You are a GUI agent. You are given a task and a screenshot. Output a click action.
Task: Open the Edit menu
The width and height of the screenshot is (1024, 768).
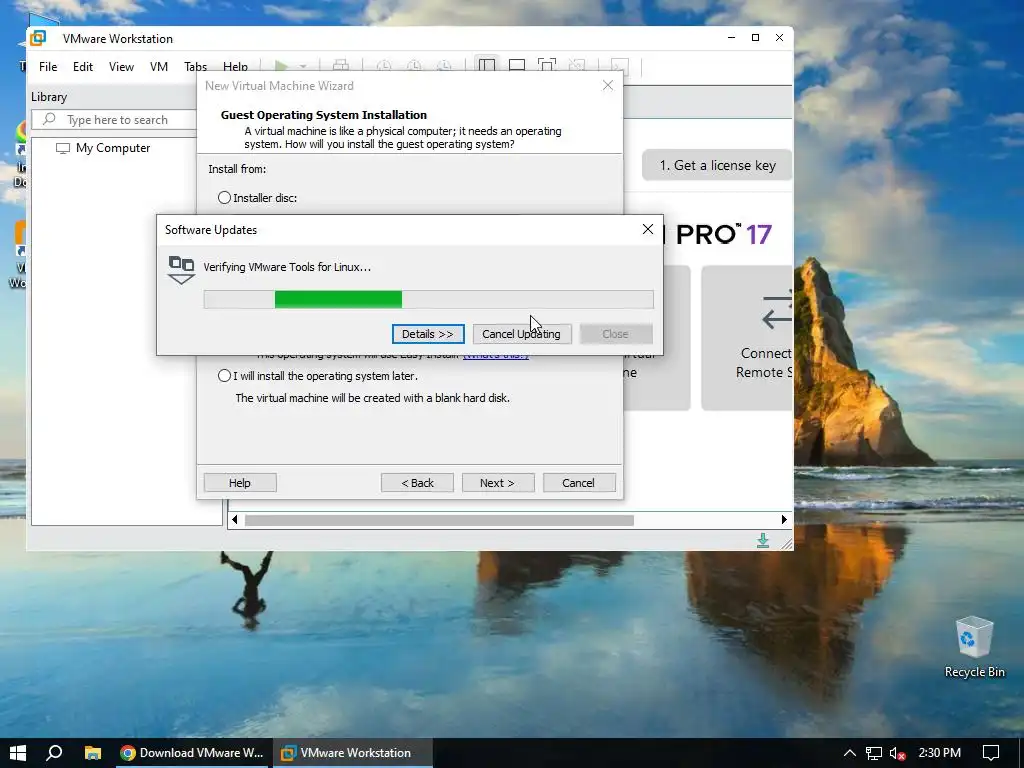click(x=83, y=67)
